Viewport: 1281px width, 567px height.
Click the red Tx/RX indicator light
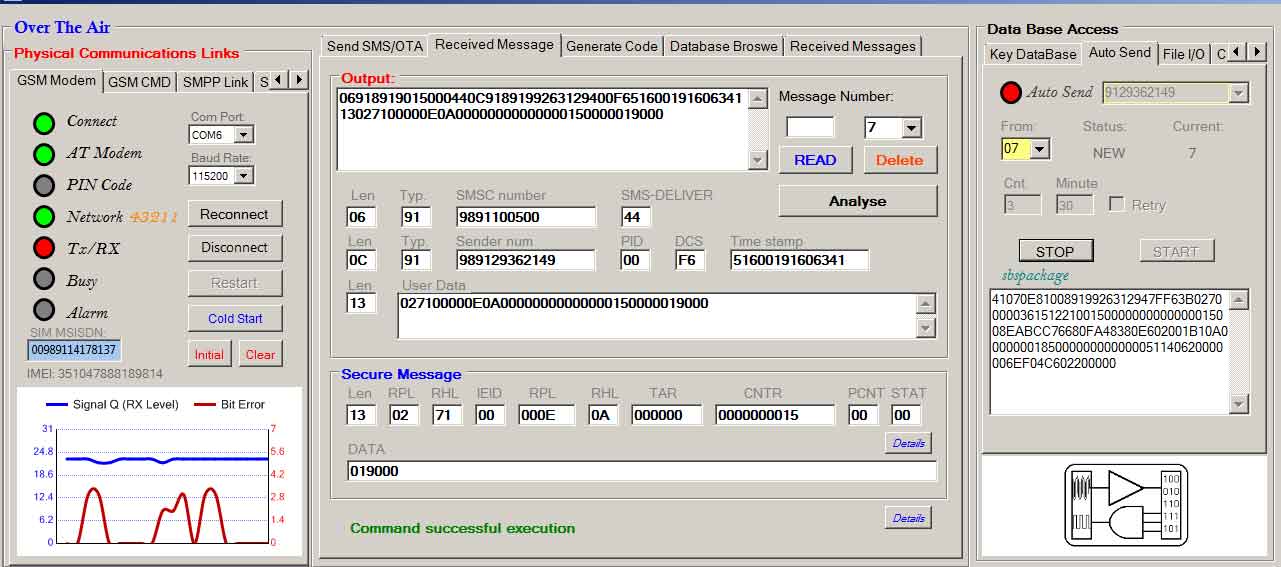tap(44, 248)
